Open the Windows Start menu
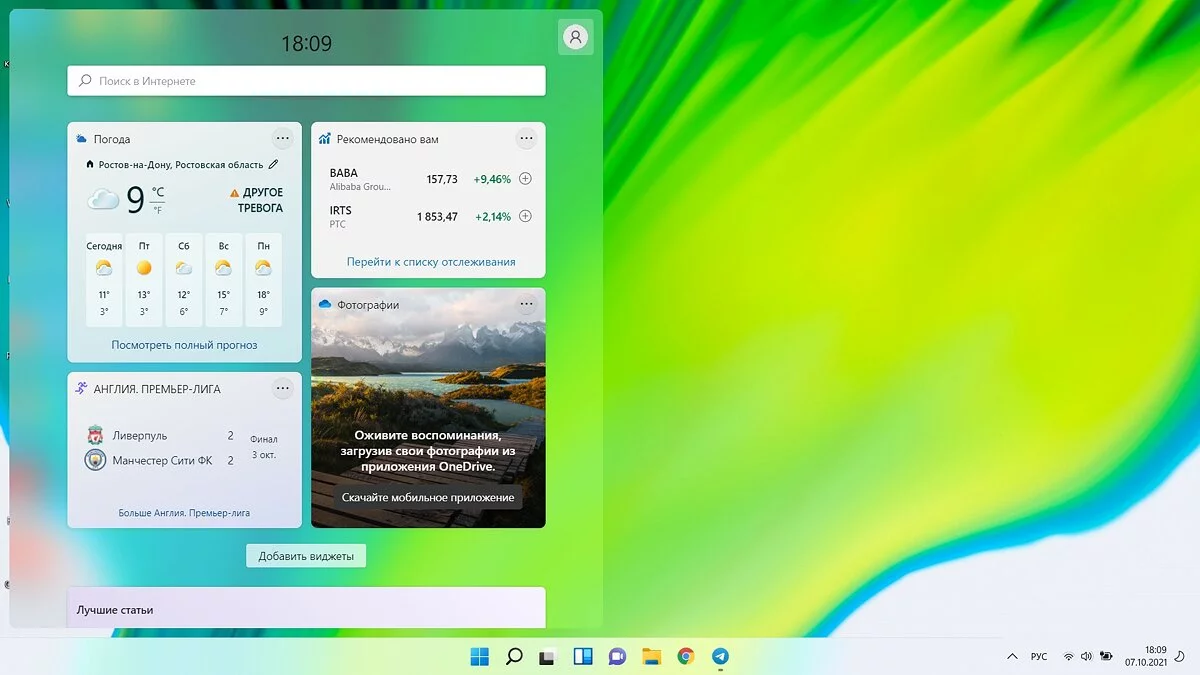The height and width of the screenshot is (675, 1200). point(480,656)
